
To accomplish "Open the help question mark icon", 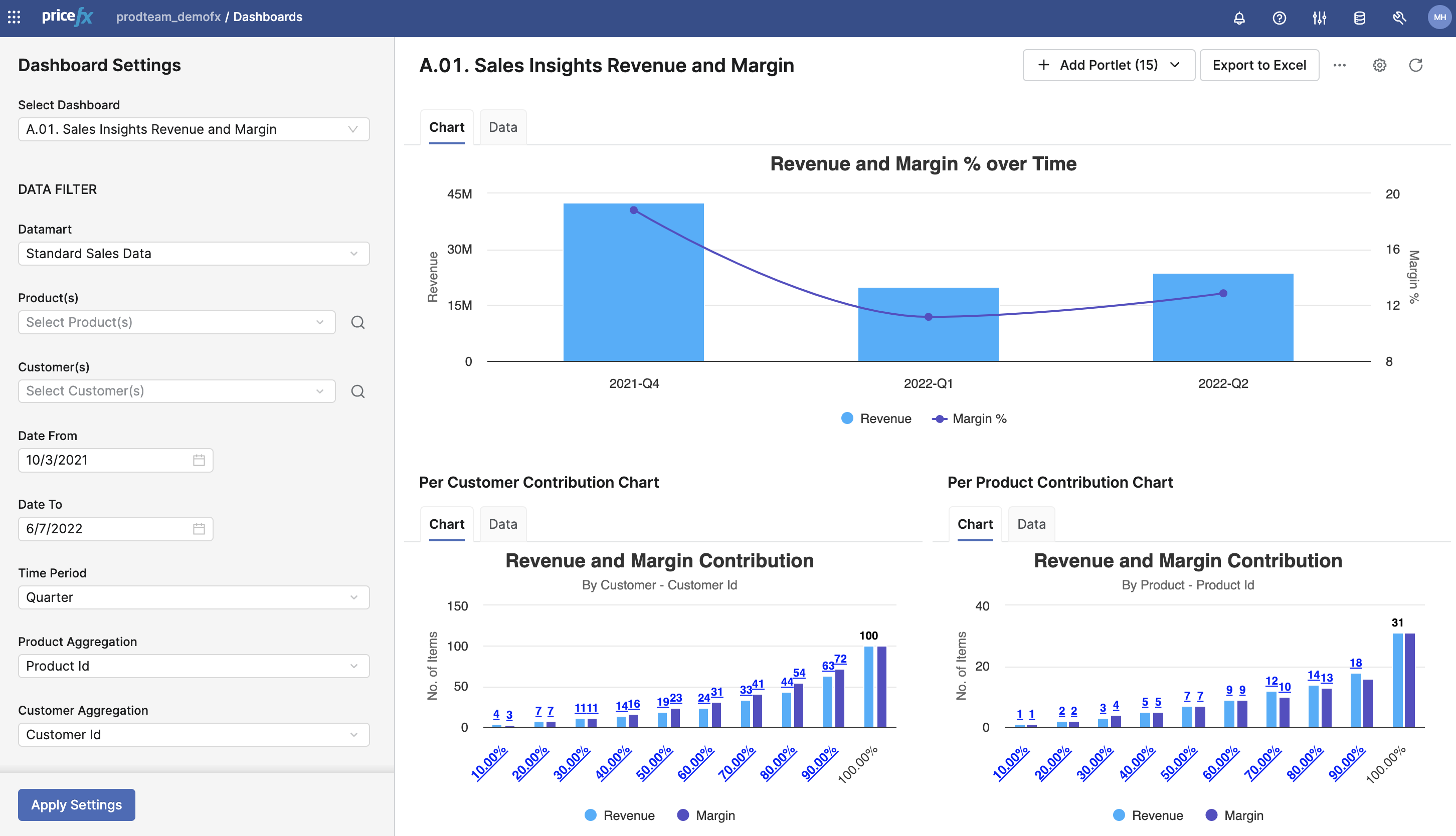I will click(x=1279, y=18).
